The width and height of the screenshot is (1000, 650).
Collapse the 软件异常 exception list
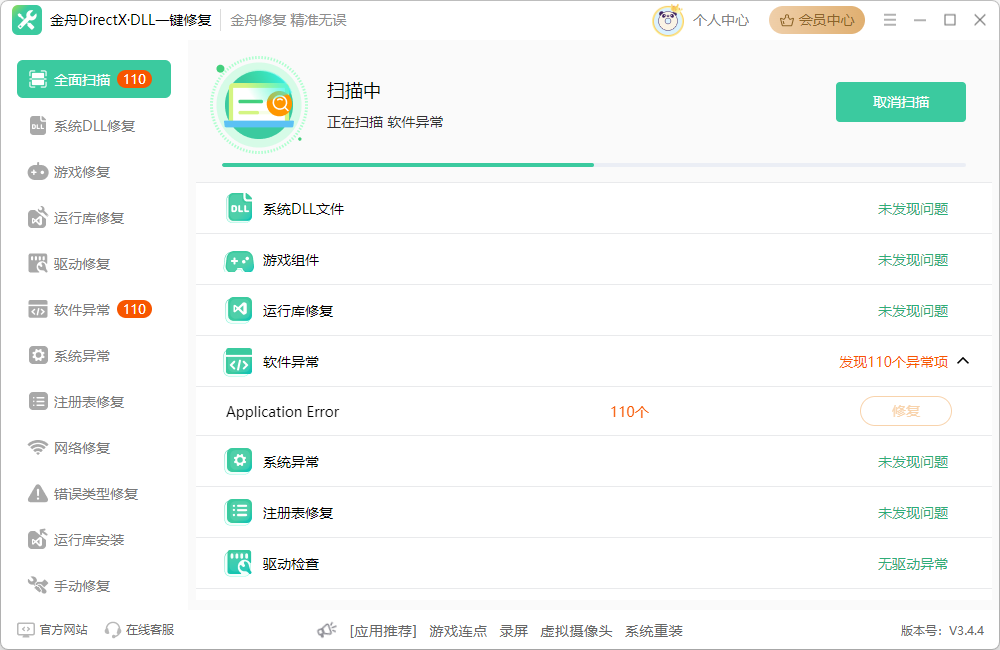pos(963,362)
